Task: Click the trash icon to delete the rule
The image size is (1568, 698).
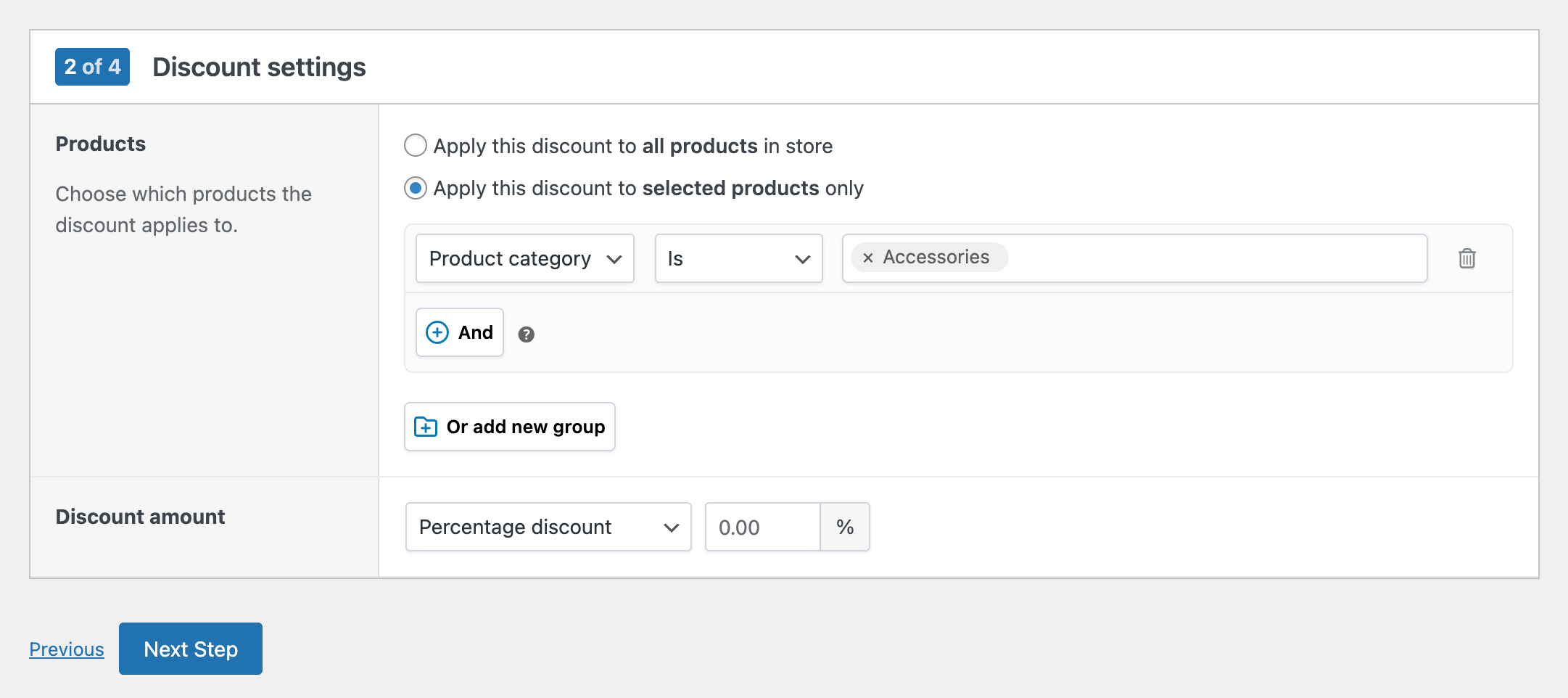Action: (x=1466, y=258)
